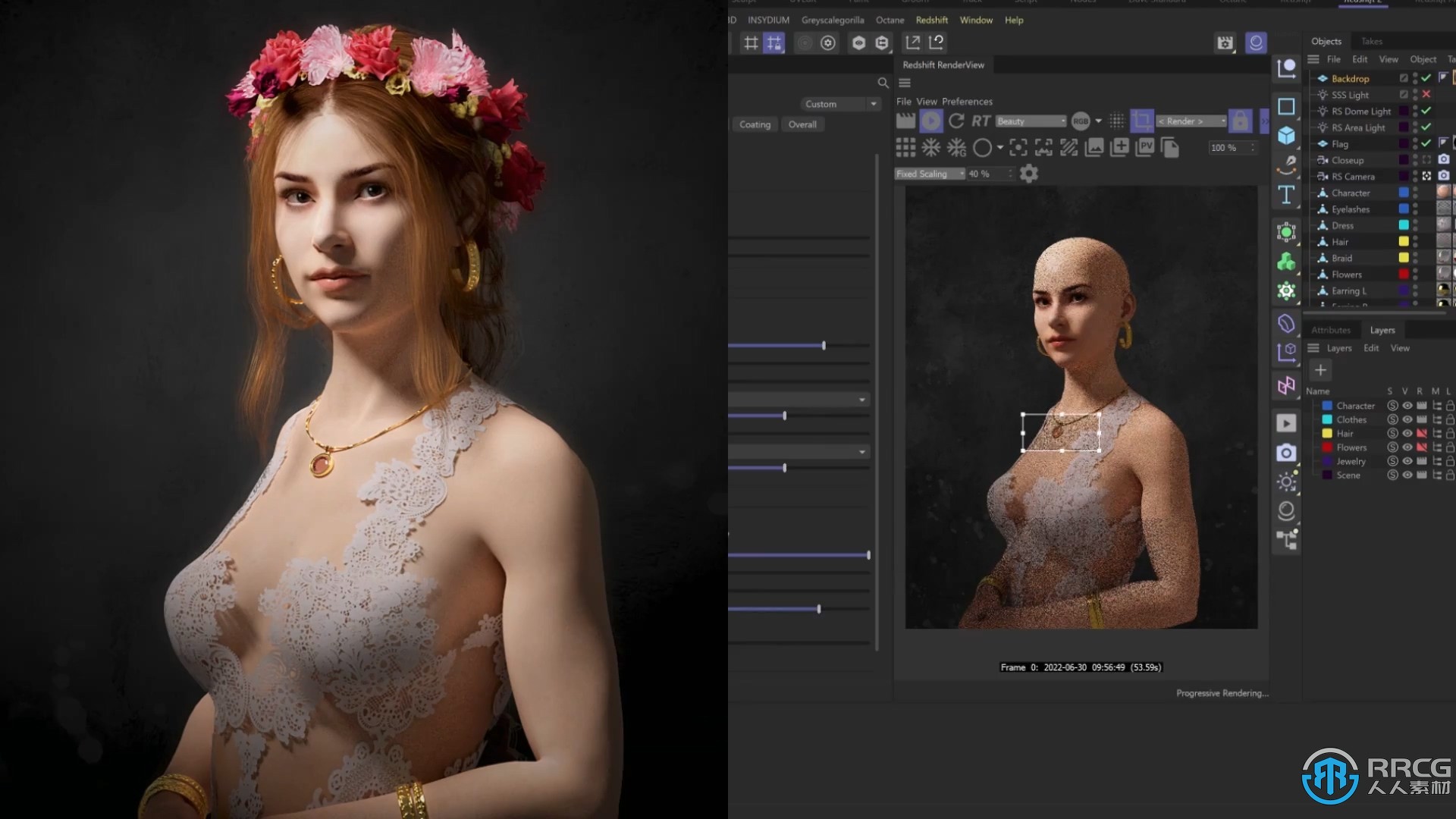
Task: Expand the RenderView toolbar double-arrow overflow
Action: tap(1263, 121)
